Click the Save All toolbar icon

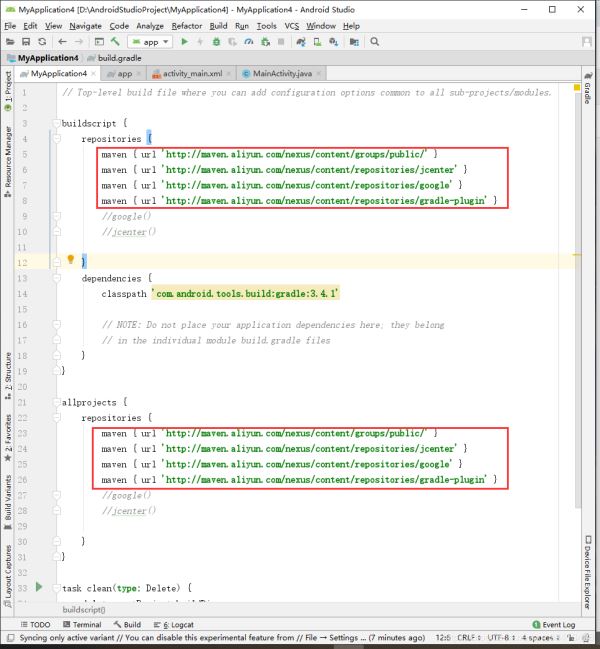click(26, 42)
